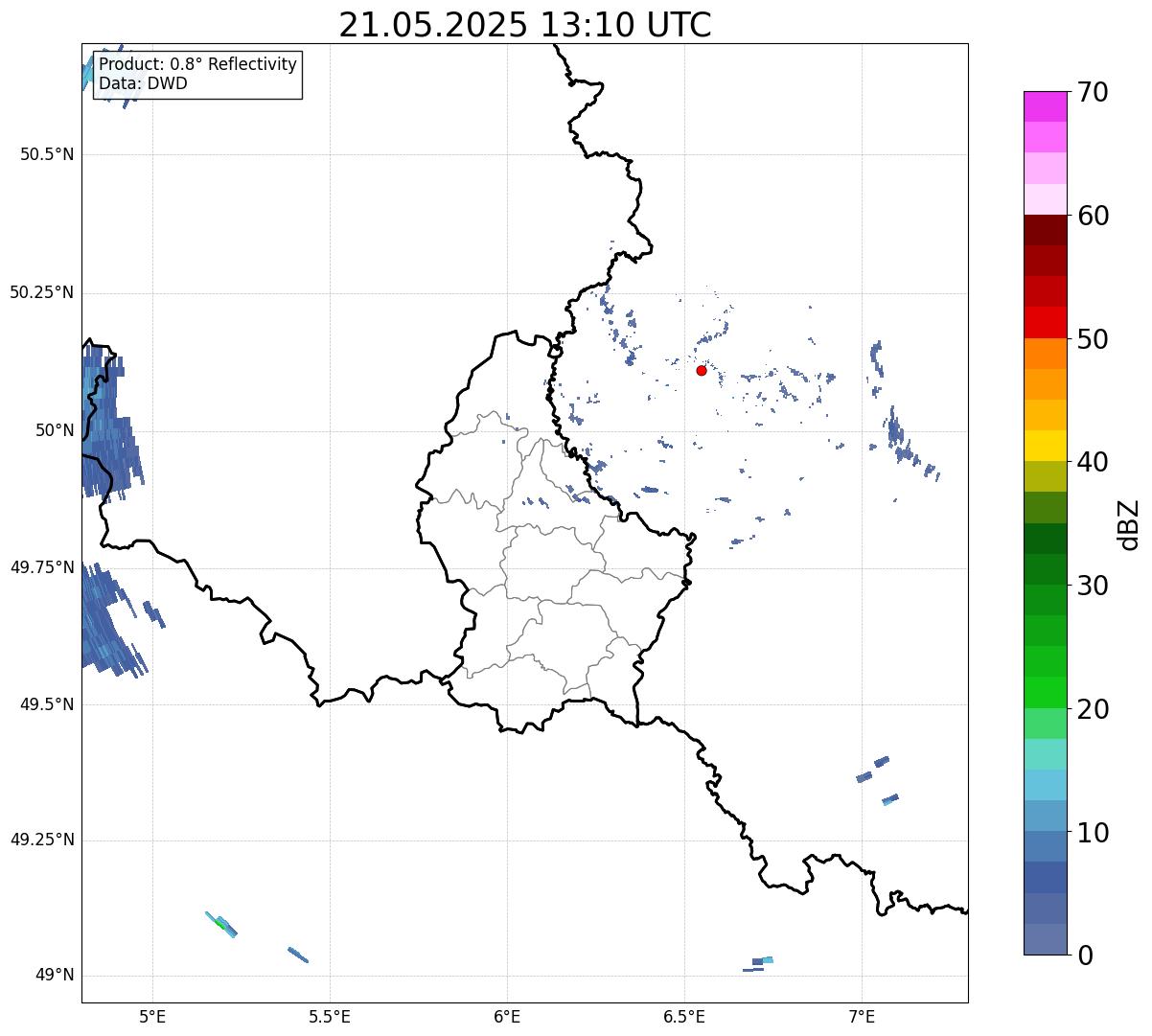Click the '50.25°N' latitude label
The height and width of the screenshot is (1036, 1152).
coord(42,292)
